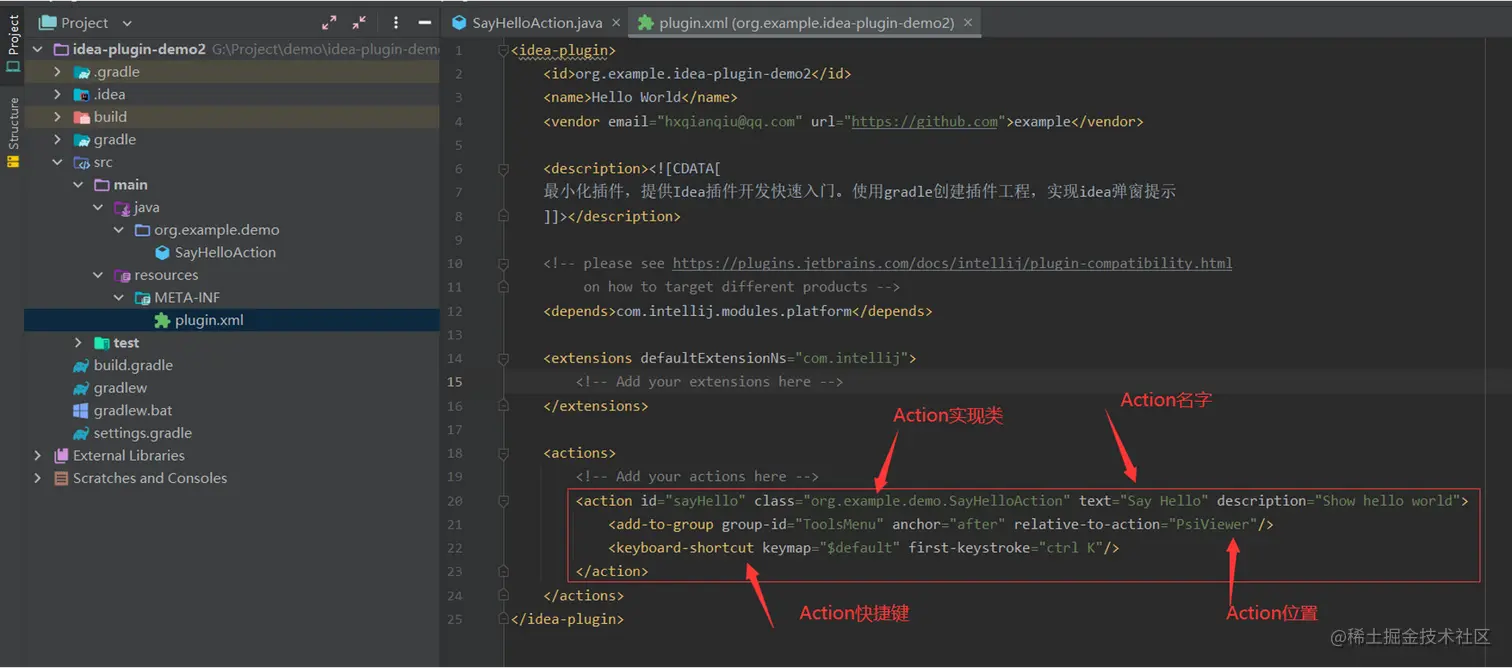Screen dimensions: 1512x668
Task: Select gradlew.bat in project tree
Action: pos(133,411)
